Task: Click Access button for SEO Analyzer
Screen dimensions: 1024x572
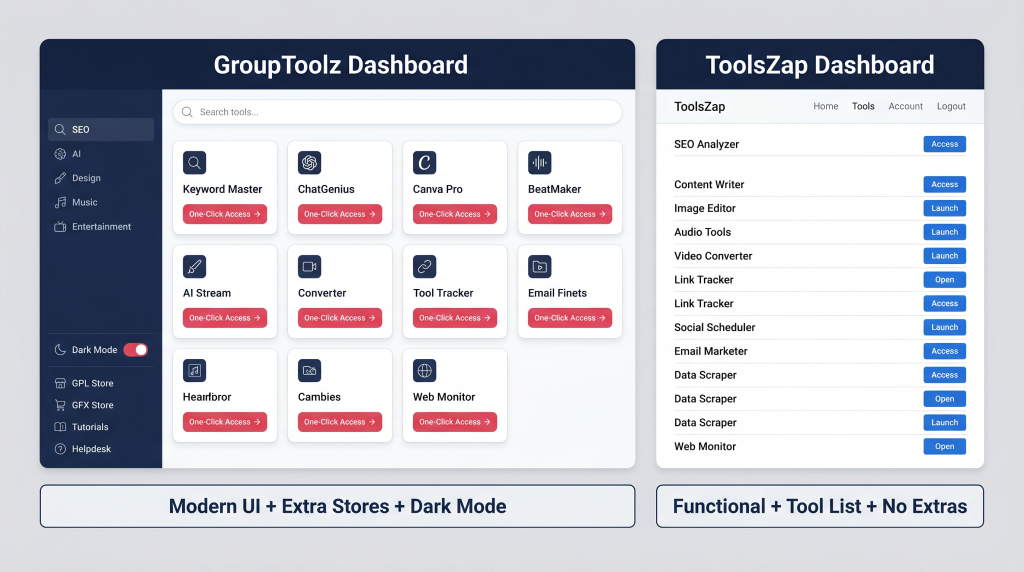Action: [944, 144]
